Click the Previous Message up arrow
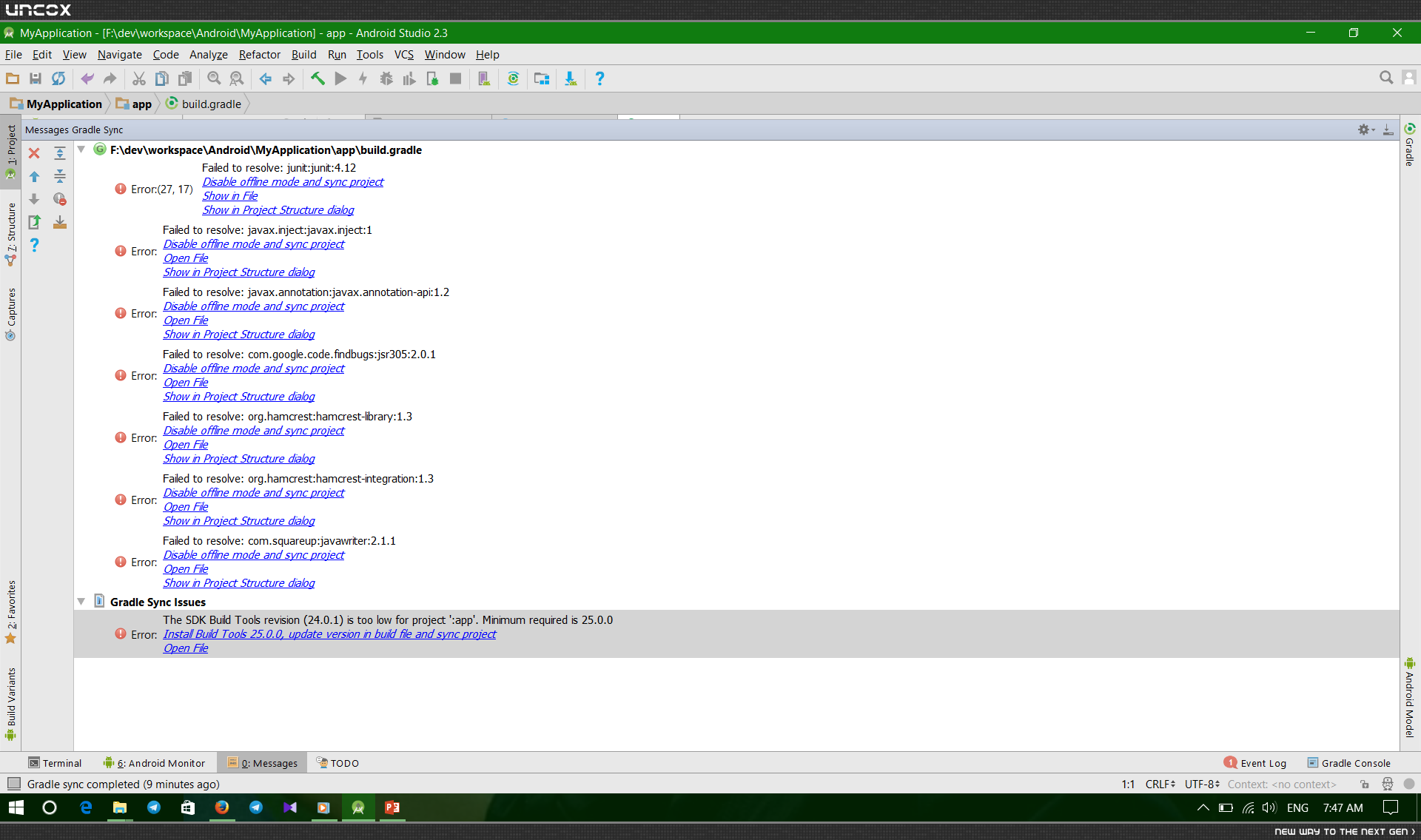The image size is (1421, 840). [34, 176]
